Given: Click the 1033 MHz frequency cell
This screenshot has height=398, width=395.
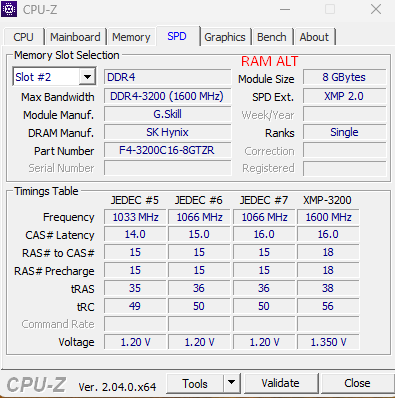Looking at the screenshot, I should click(135, 217).
